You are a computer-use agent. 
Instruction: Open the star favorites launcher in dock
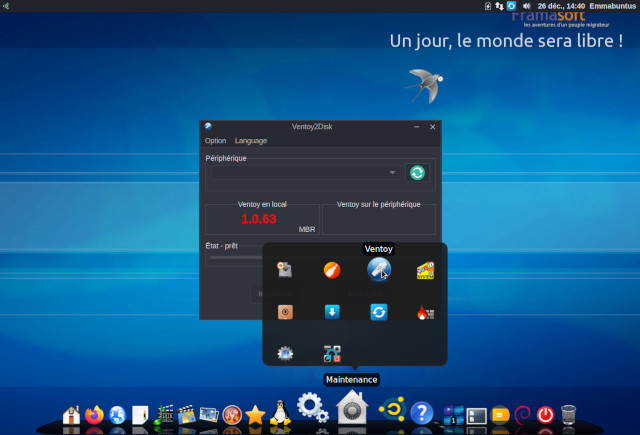click(255, 415)
